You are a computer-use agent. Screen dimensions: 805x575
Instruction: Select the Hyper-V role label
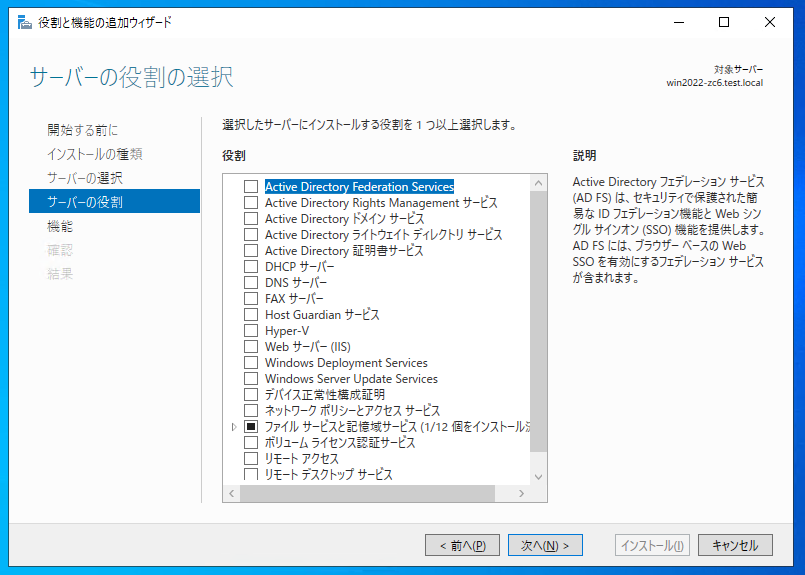(287, 331)
